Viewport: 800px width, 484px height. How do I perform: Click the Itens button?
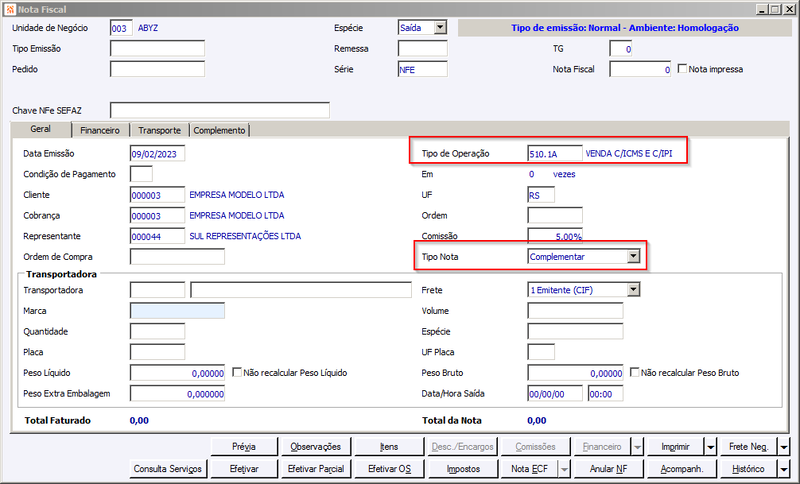pos(389,447)
